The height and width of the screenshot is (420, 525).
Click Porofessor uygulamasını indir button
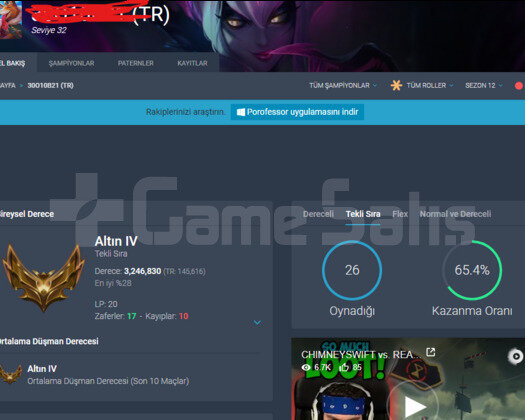[x=297, y=112]
